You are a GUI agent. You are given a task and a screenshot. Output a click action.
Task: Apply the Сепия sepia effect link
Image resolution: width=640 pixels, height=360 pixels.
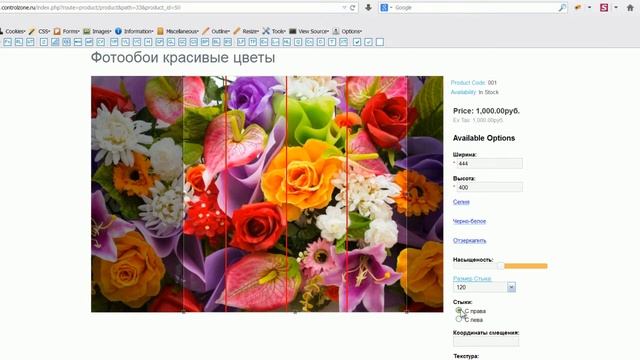pyautogui.click(x=461, y=202)
